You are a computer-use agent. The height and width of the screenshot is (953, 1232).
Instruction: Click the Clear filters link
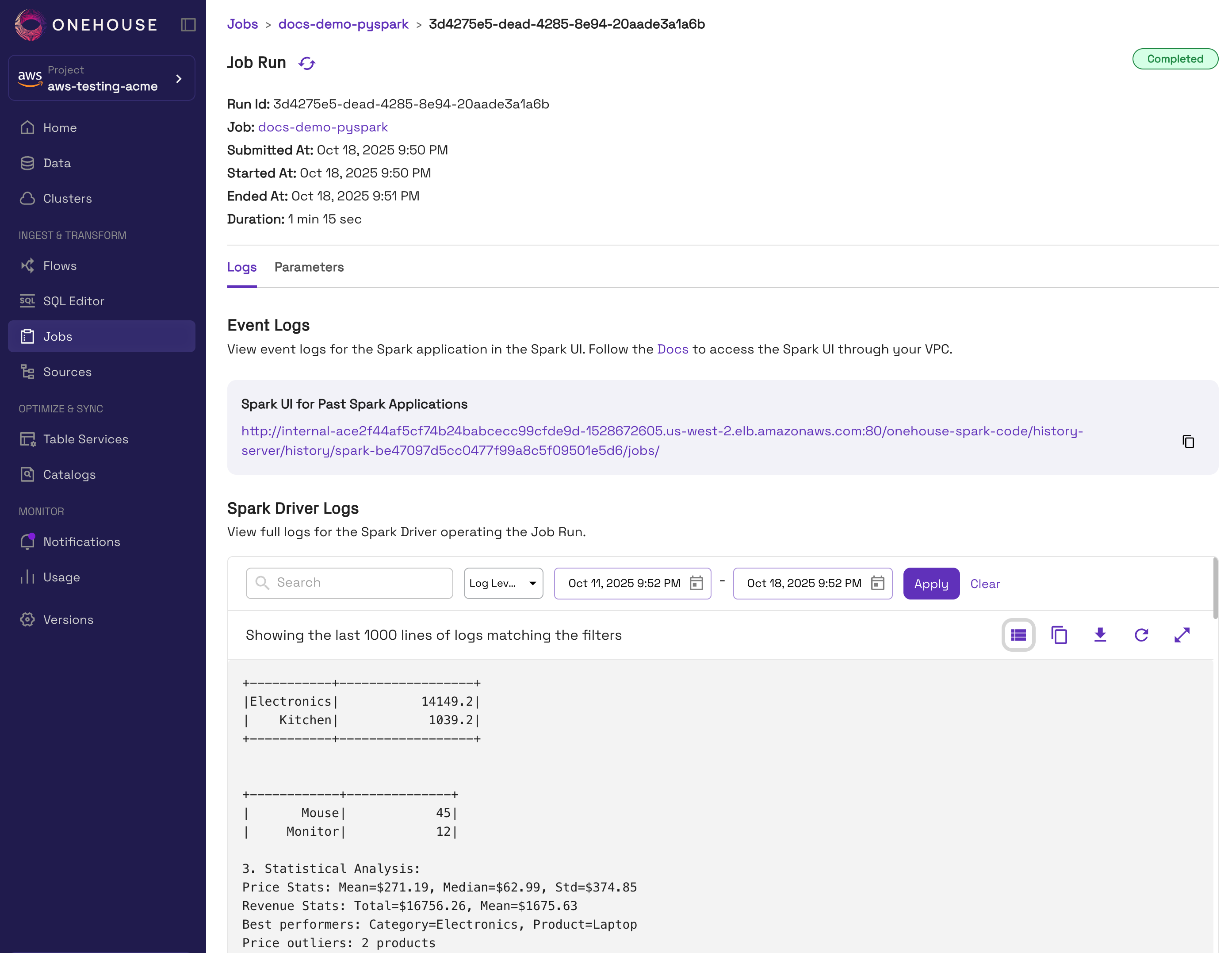(984, 584)
